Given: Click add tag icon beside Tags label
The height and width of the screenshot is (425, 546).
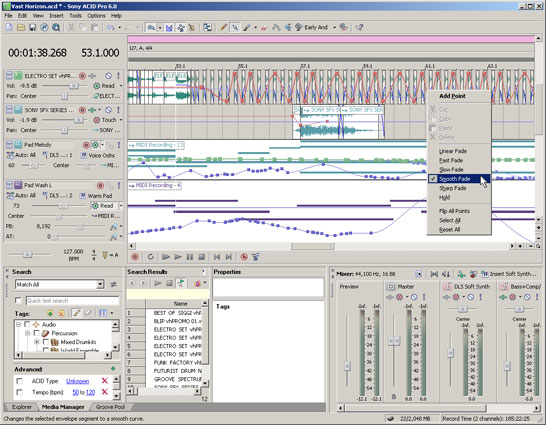Looking at the screenshot, I should click(50, 313).
